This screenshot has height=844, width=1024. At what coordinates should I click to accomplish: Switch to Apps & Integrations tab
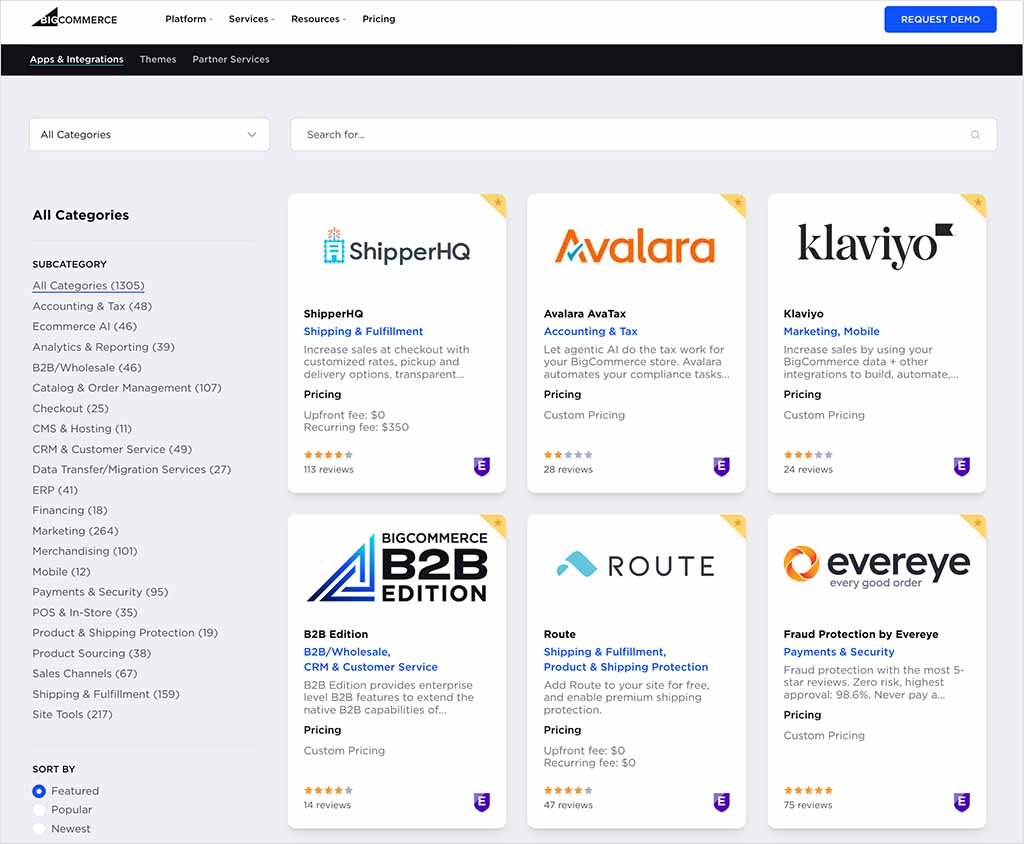(76, 59)
